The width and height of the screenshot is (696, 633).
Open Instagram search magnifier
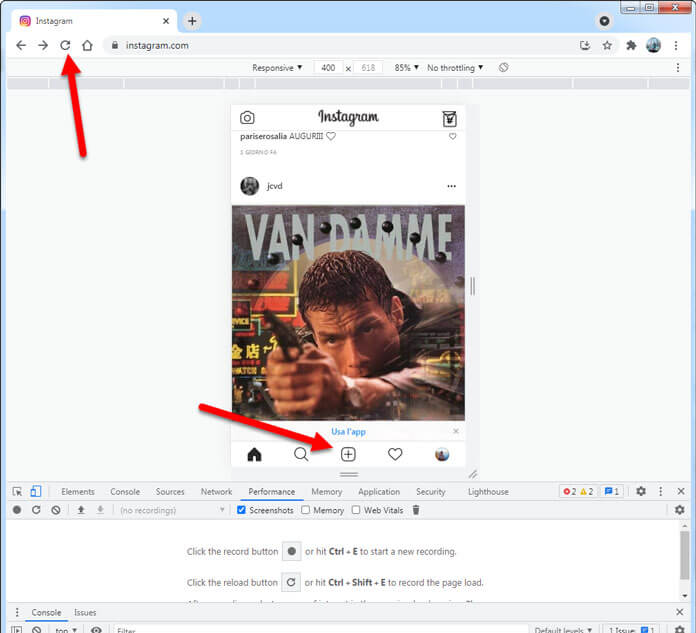point(301,454)
